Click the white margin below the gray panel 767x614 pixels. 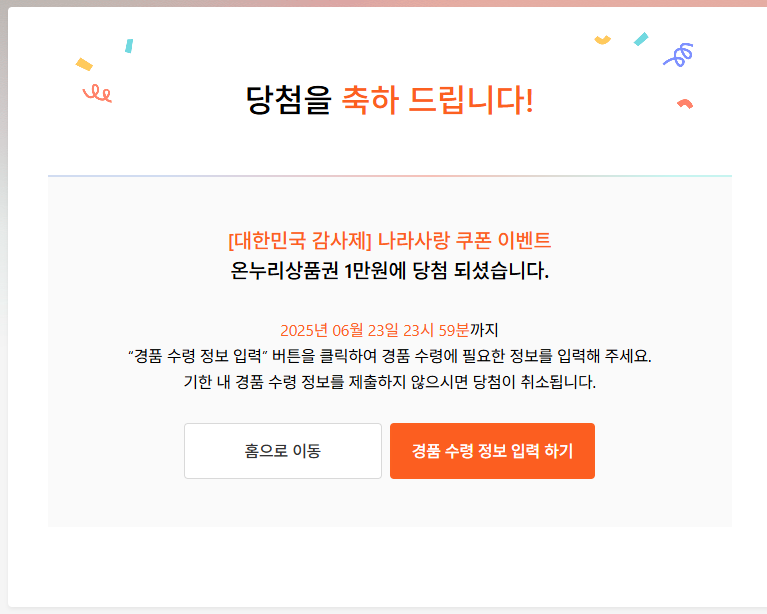[389, 567]
